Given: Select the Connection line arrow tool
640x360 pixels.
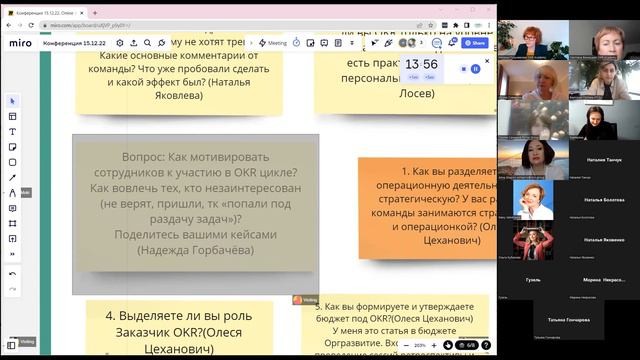Looking at the screenshot, I should (x=12, y=178).
